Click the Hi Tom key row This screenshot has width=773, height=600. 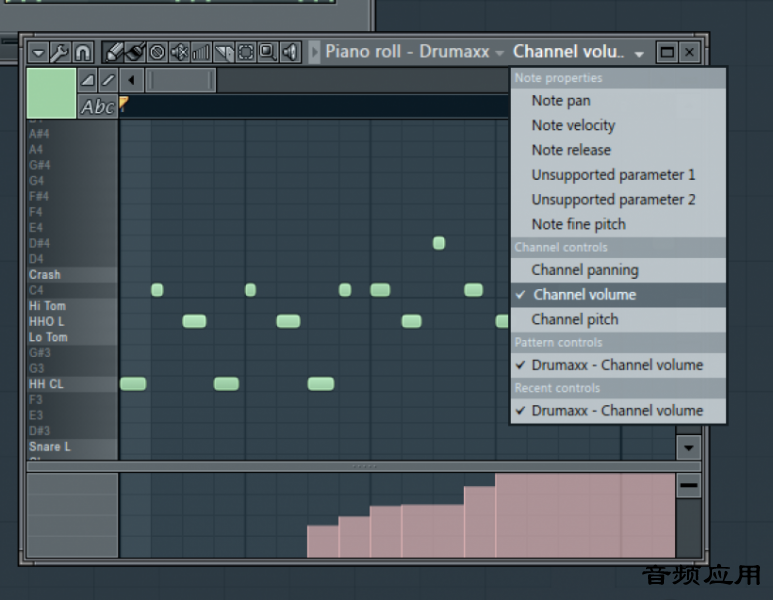[72, 306]
